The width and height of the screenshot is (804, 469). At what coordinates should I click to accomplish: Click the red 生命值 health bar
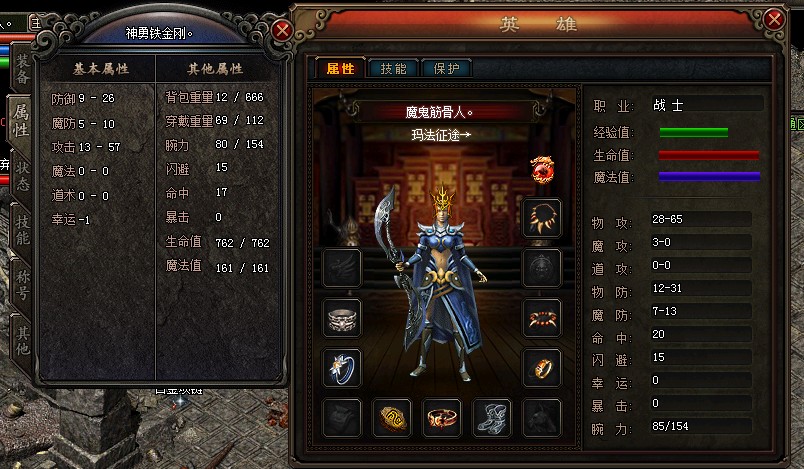click(x=709, y=155)
